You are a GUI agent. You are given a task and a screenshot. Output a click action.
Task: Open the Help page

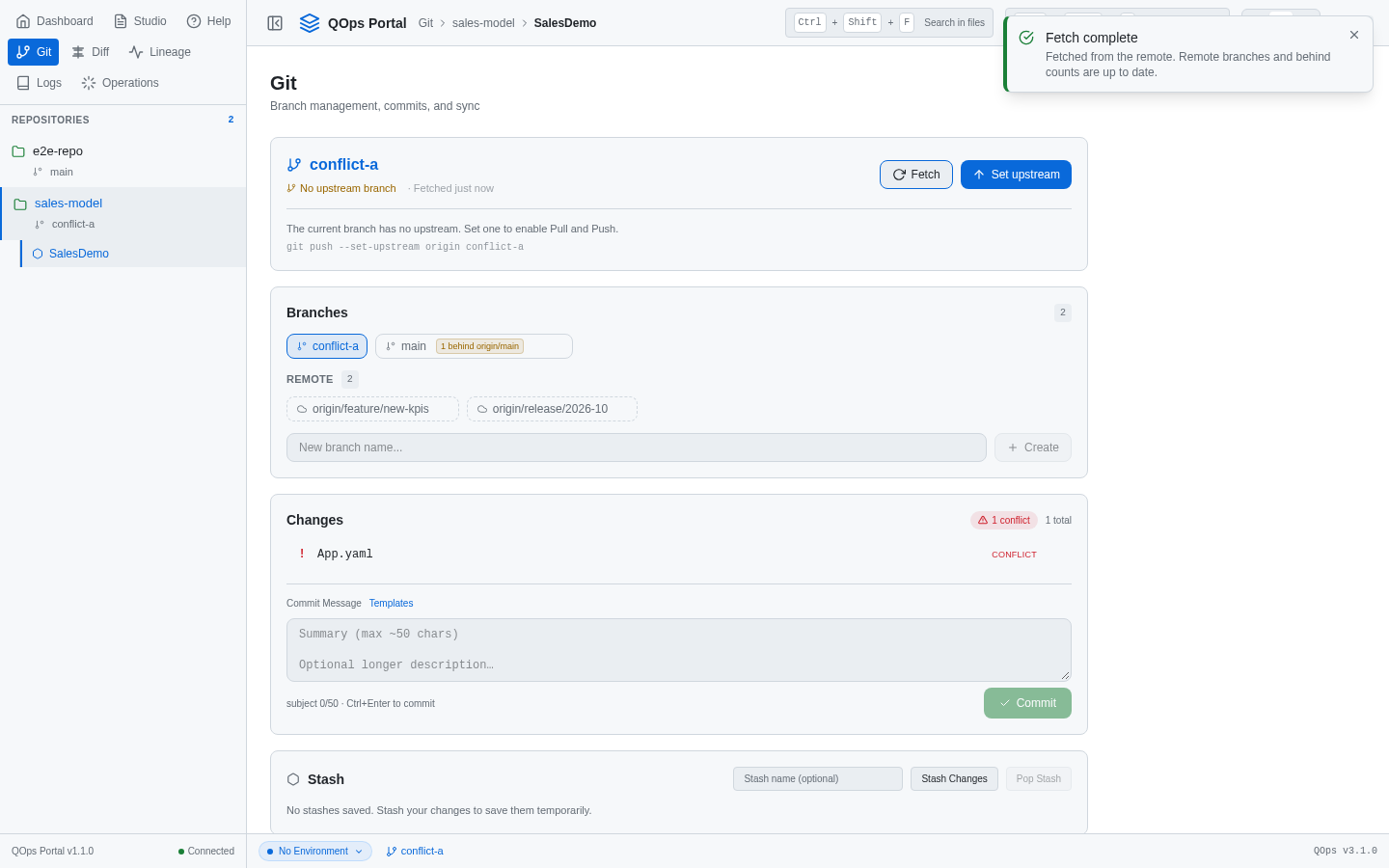click(x=208, y=21)
